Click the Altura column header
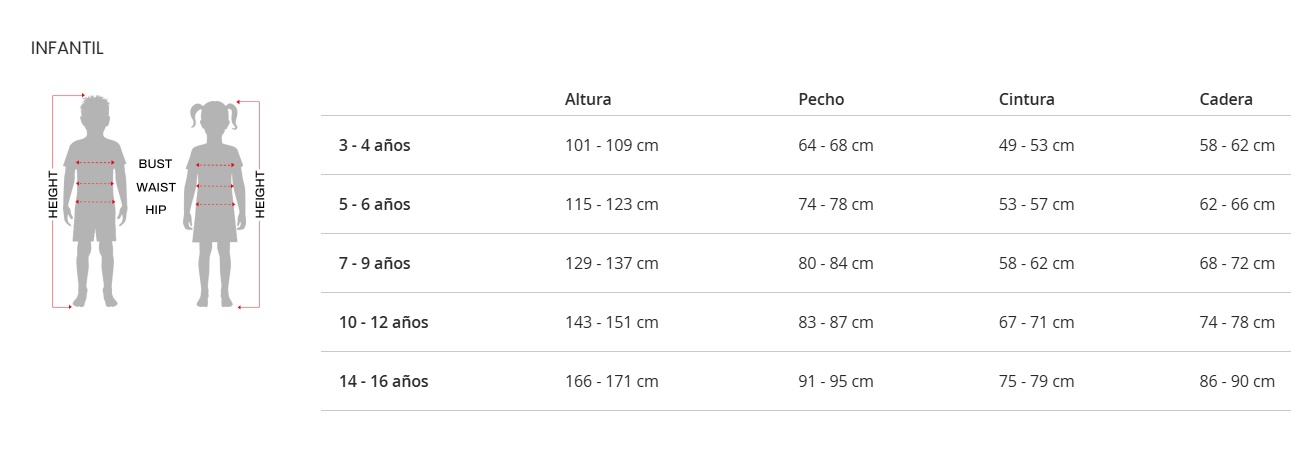 [588, 99]
